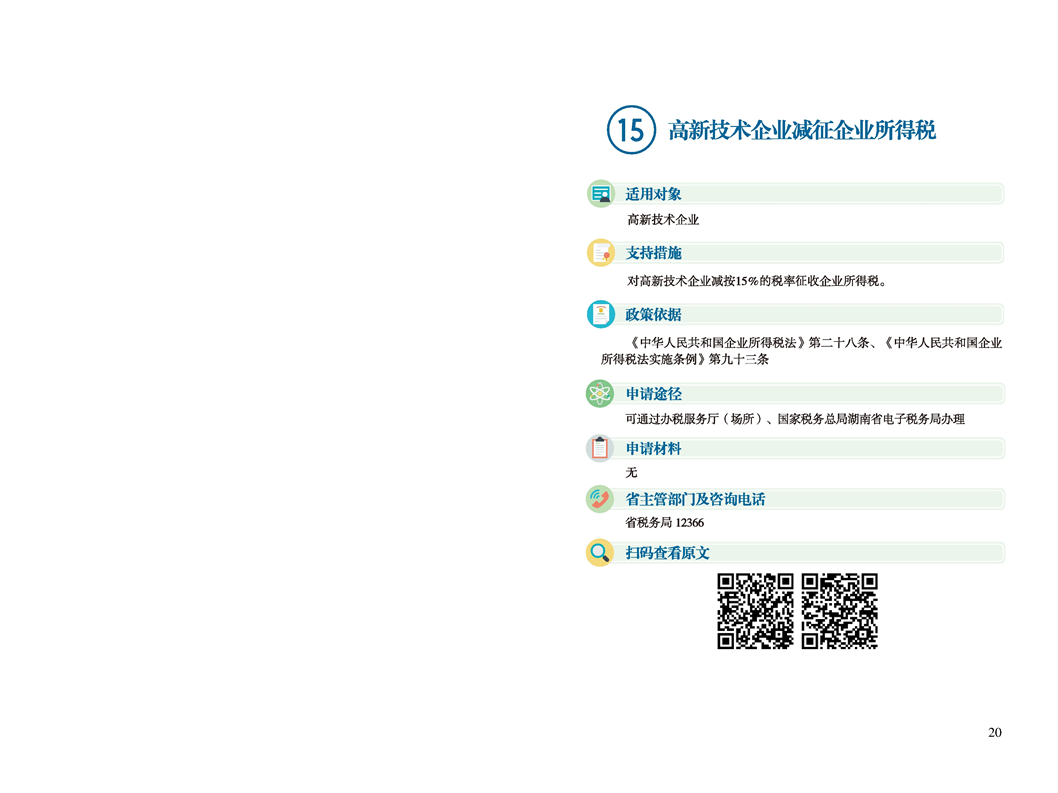
Task: Click the line 所得税法实施条例》第九十三条
Action: (x=685, y=359)
